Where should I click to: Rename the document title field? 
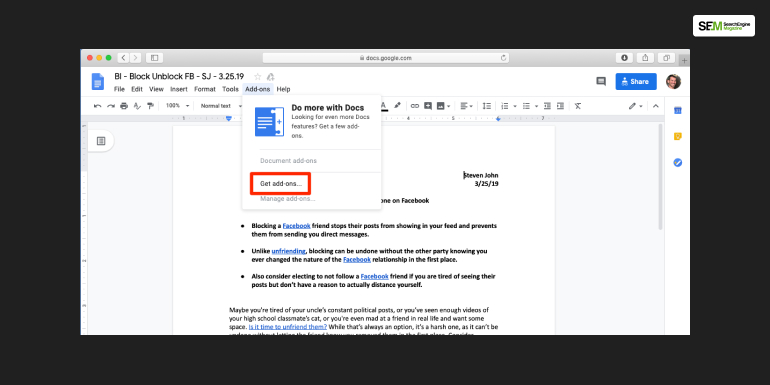tap(179, 77)
